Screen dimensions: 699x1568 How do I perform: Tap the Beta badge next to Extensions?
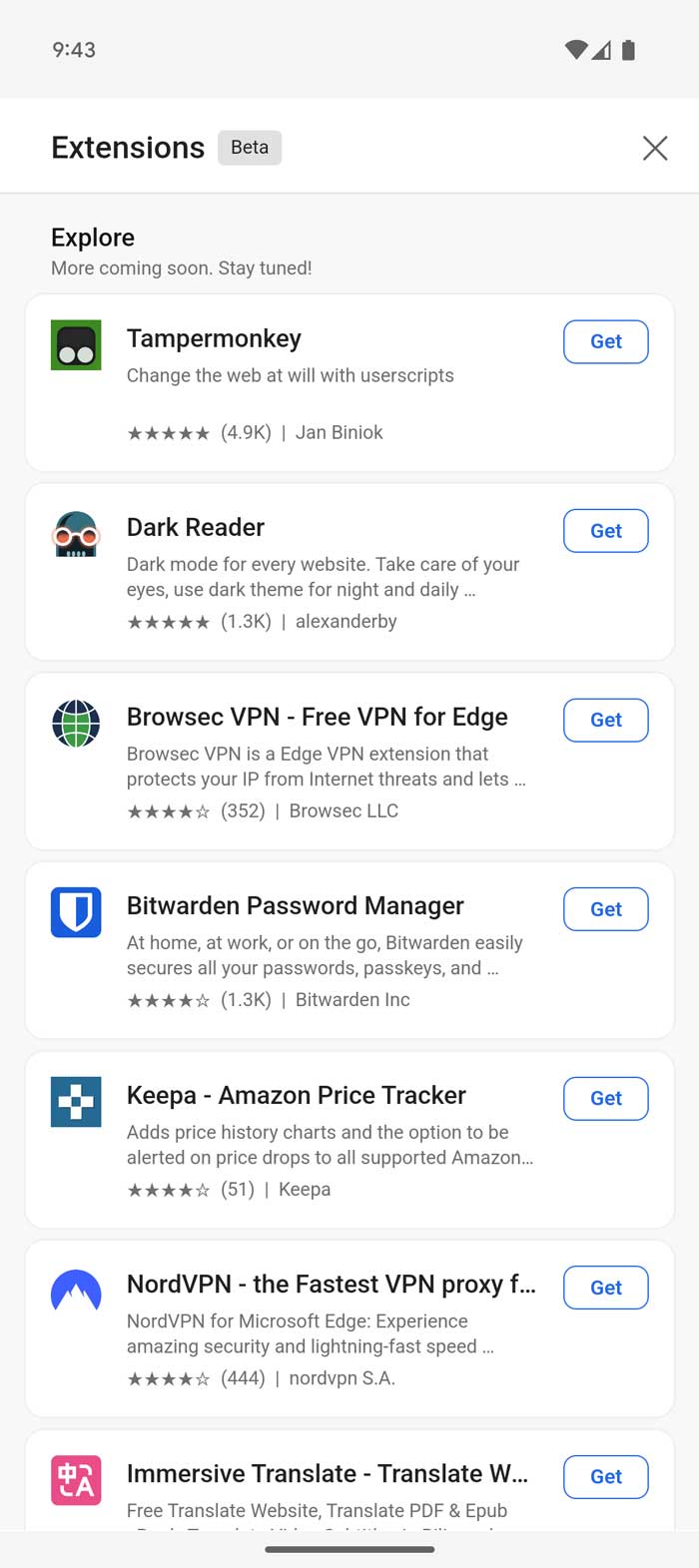[250, 148]
